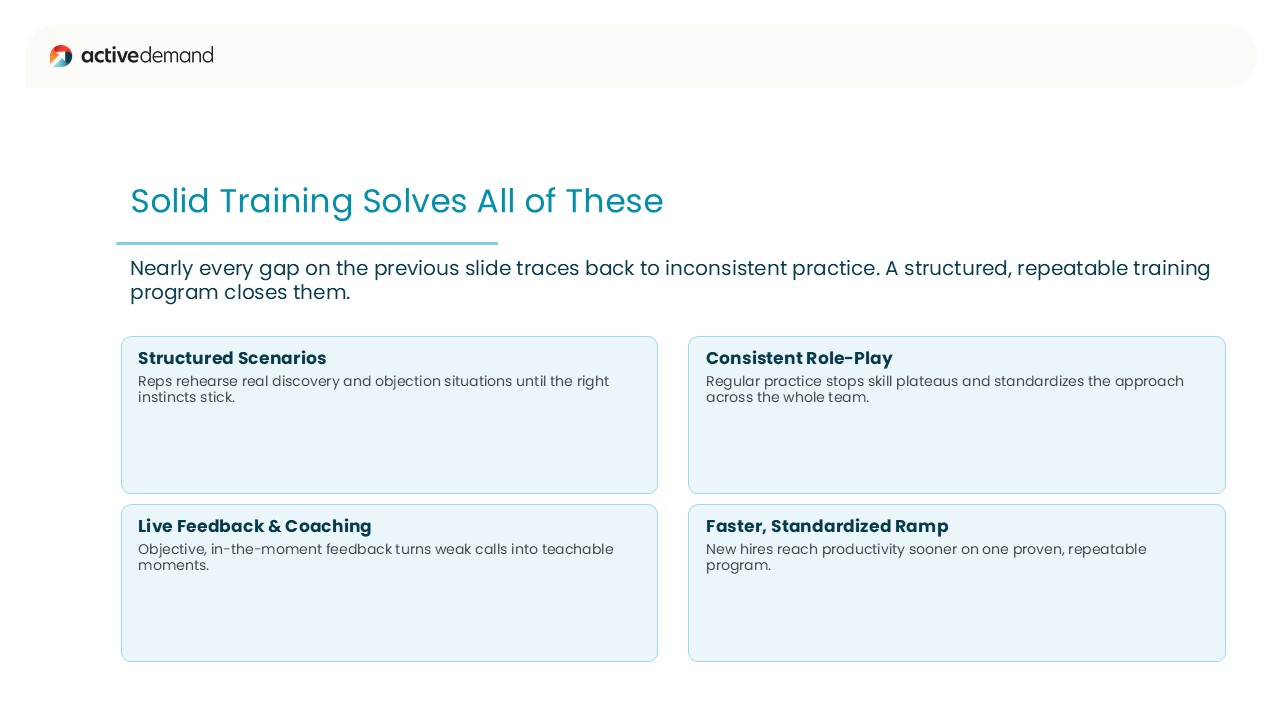Select the New hires reach productivity text

[926, 557]
